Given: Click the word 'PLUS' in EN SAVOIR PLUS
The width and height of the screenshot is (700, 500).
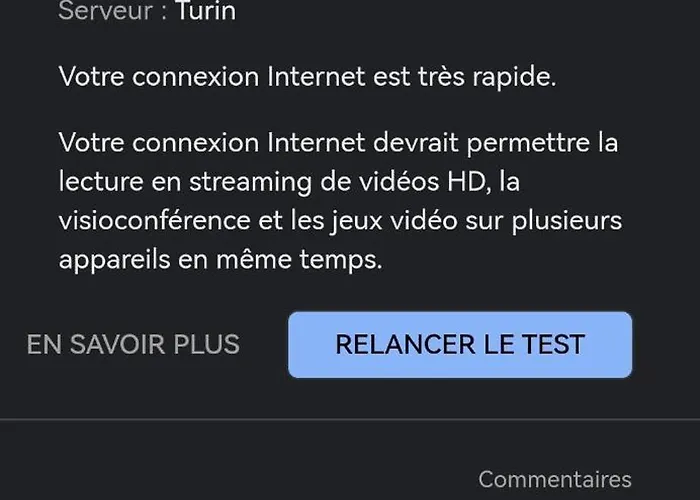Looking at the screenshot, I should point(206,345).
